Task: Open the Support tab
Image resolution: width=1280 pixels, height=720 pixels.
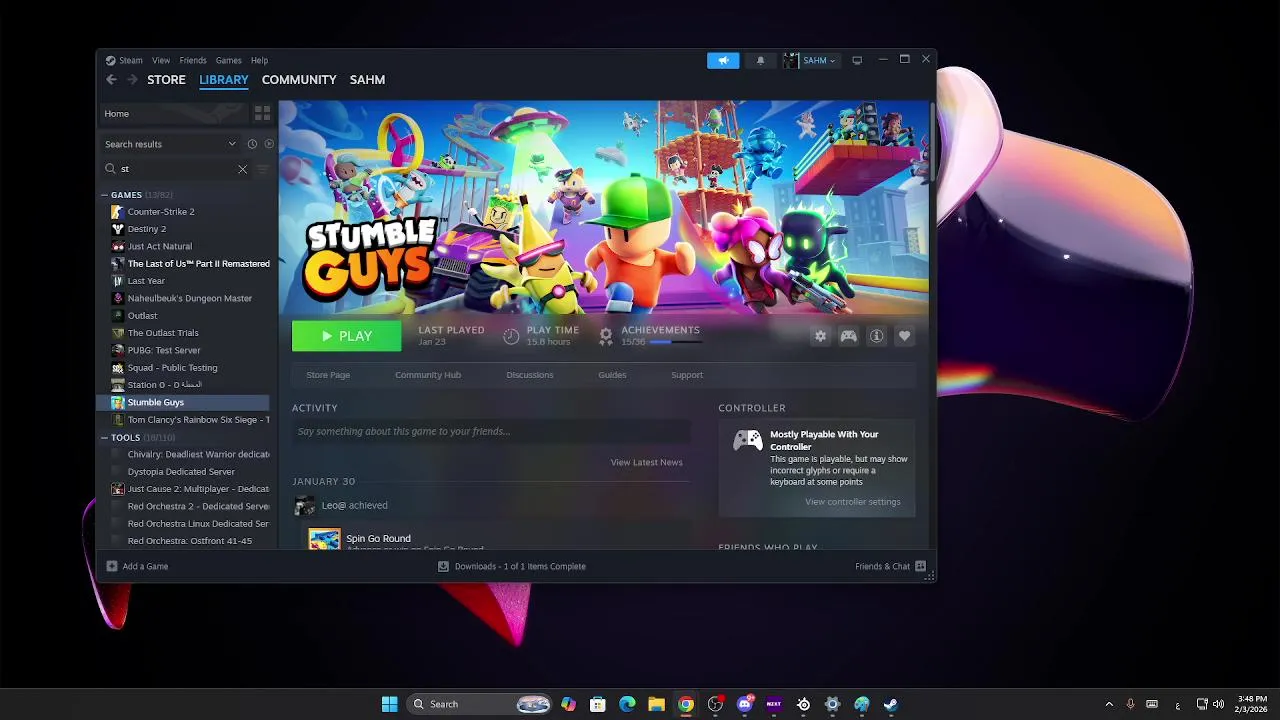Action: point(687,375)
